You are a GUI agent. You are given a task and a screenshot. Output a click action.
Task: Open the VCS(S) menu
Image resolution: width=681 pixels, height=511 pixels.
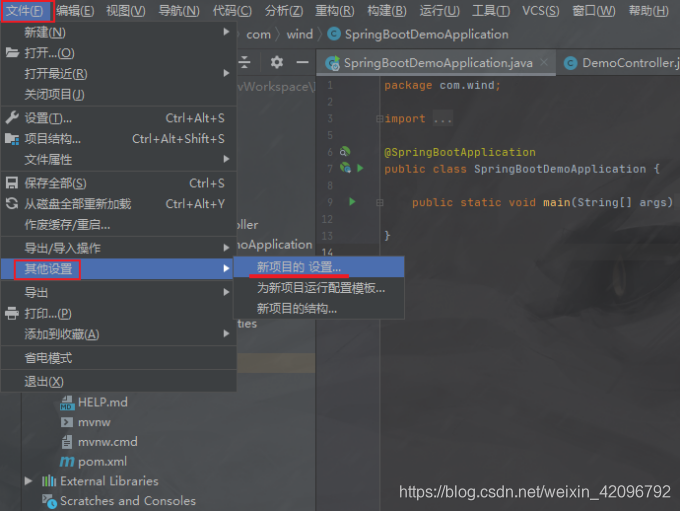tap(541, 10)
